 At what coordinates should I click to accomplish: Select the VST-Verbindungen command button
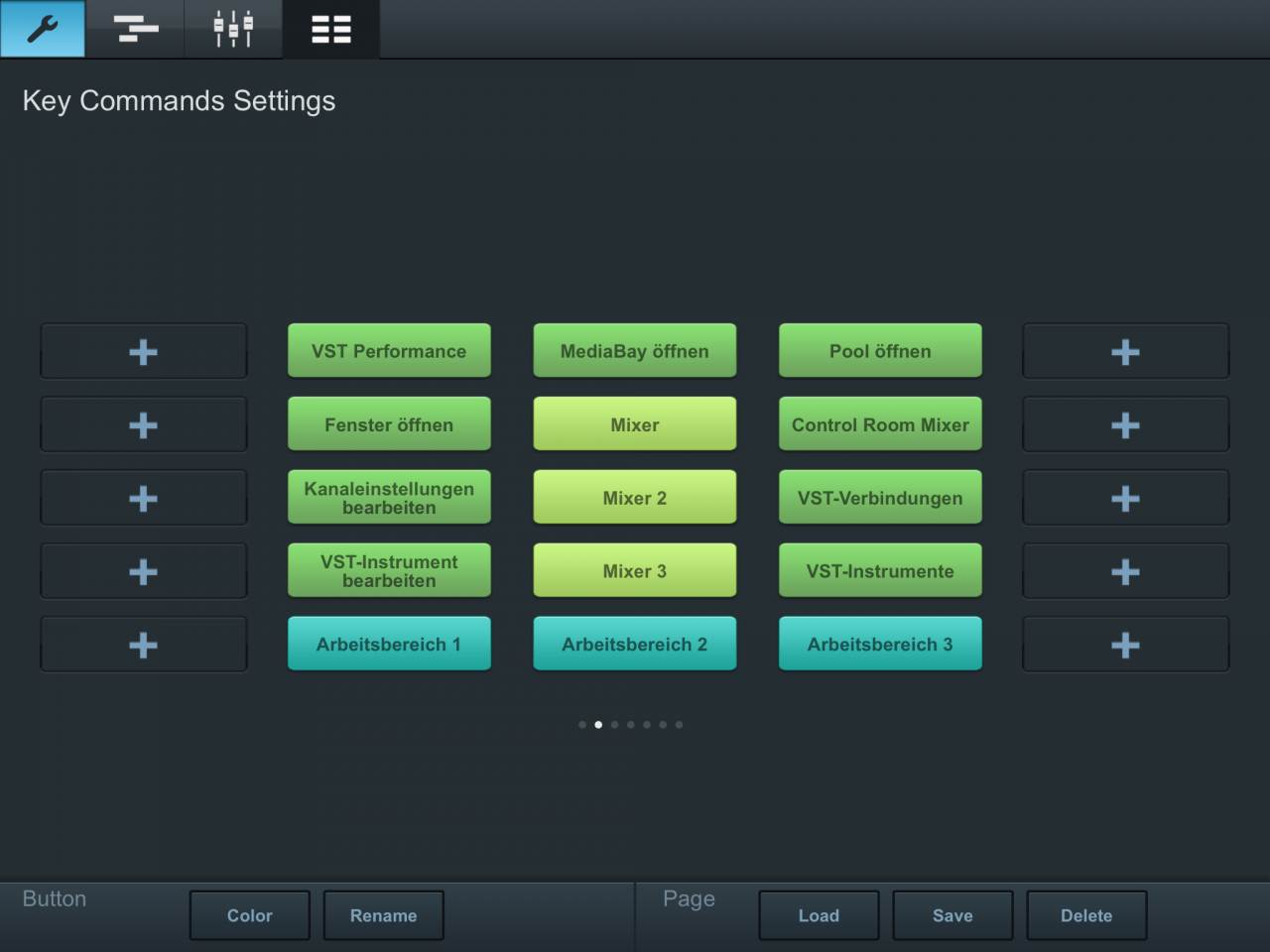tap(880, 497)
